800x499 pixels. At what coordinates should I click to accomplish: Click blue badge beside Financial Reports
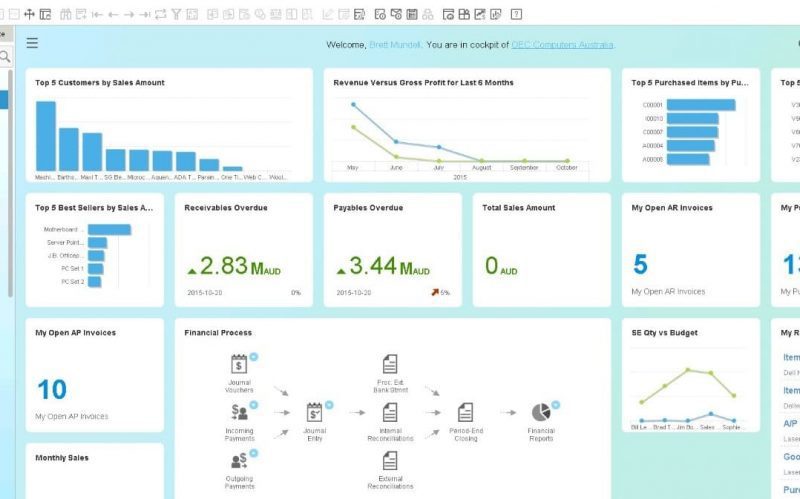(x=556, y=405)
